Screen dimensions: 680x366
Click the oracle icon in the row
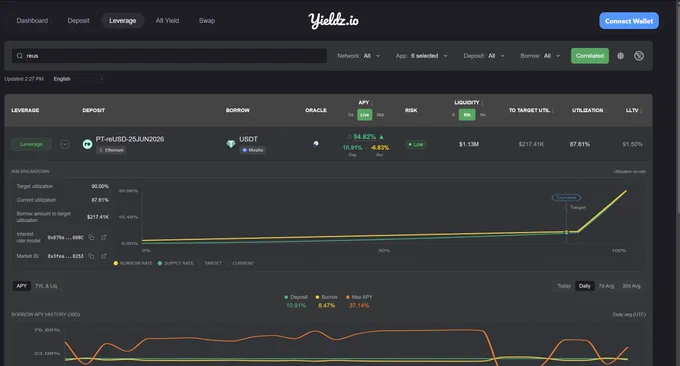[316, 144]
